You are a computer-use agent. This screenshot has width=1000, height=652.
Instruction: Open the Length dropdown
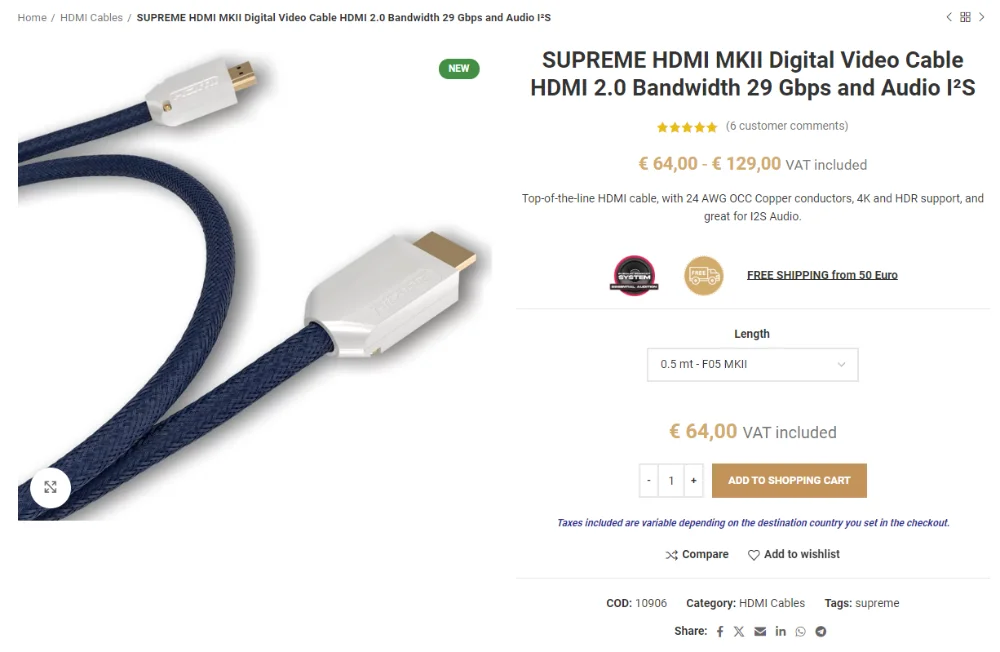(752, 365)
